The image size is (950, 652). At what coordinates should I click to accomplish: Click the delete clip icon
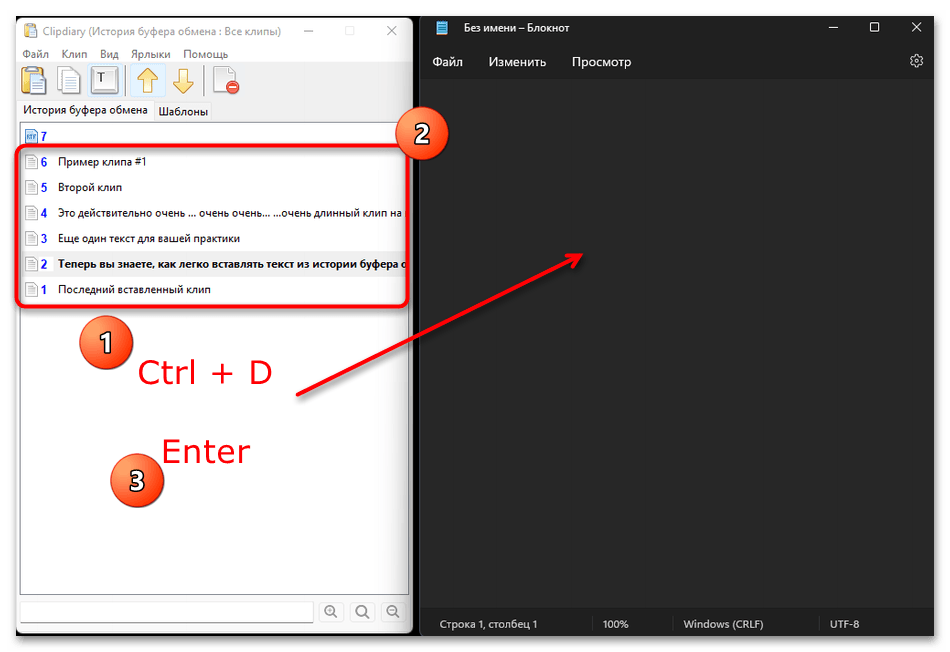(x=226, y=81)
